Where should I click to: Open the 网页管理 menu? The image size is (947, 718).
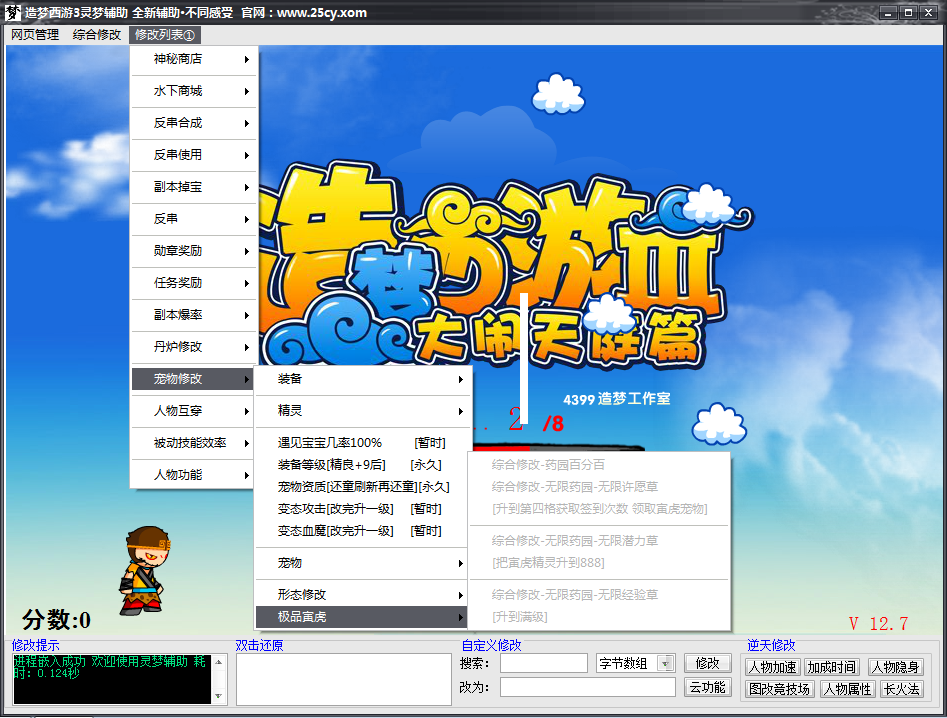coord(35,35)
